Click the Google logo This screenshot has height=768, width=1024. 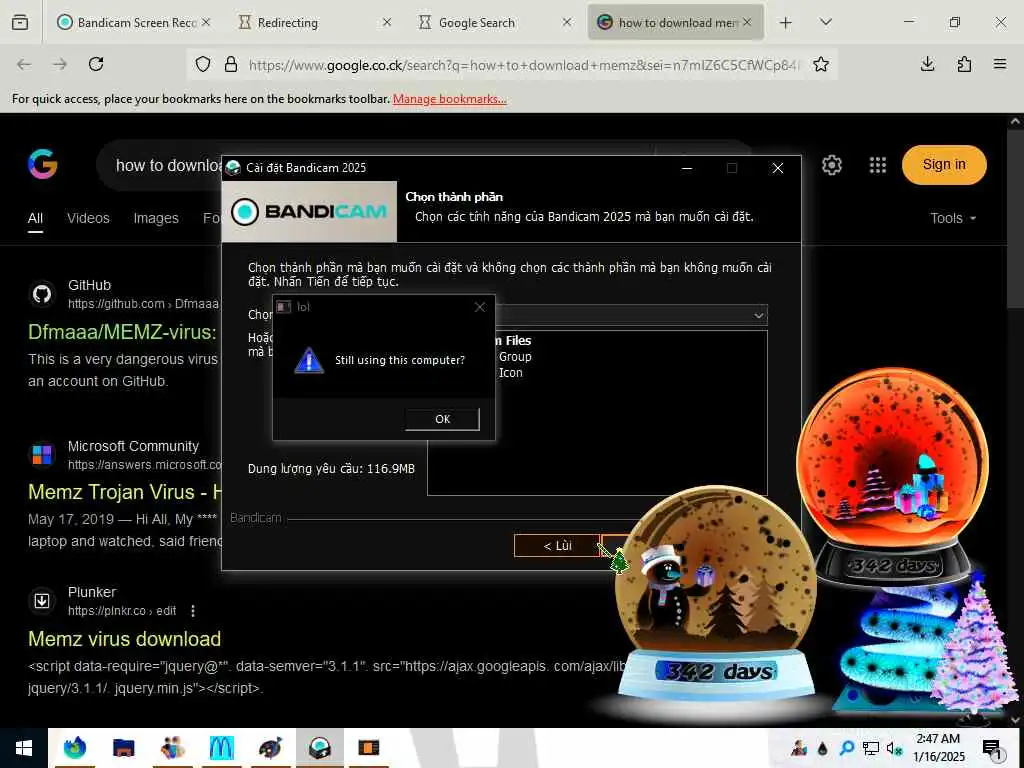[43, 165]
